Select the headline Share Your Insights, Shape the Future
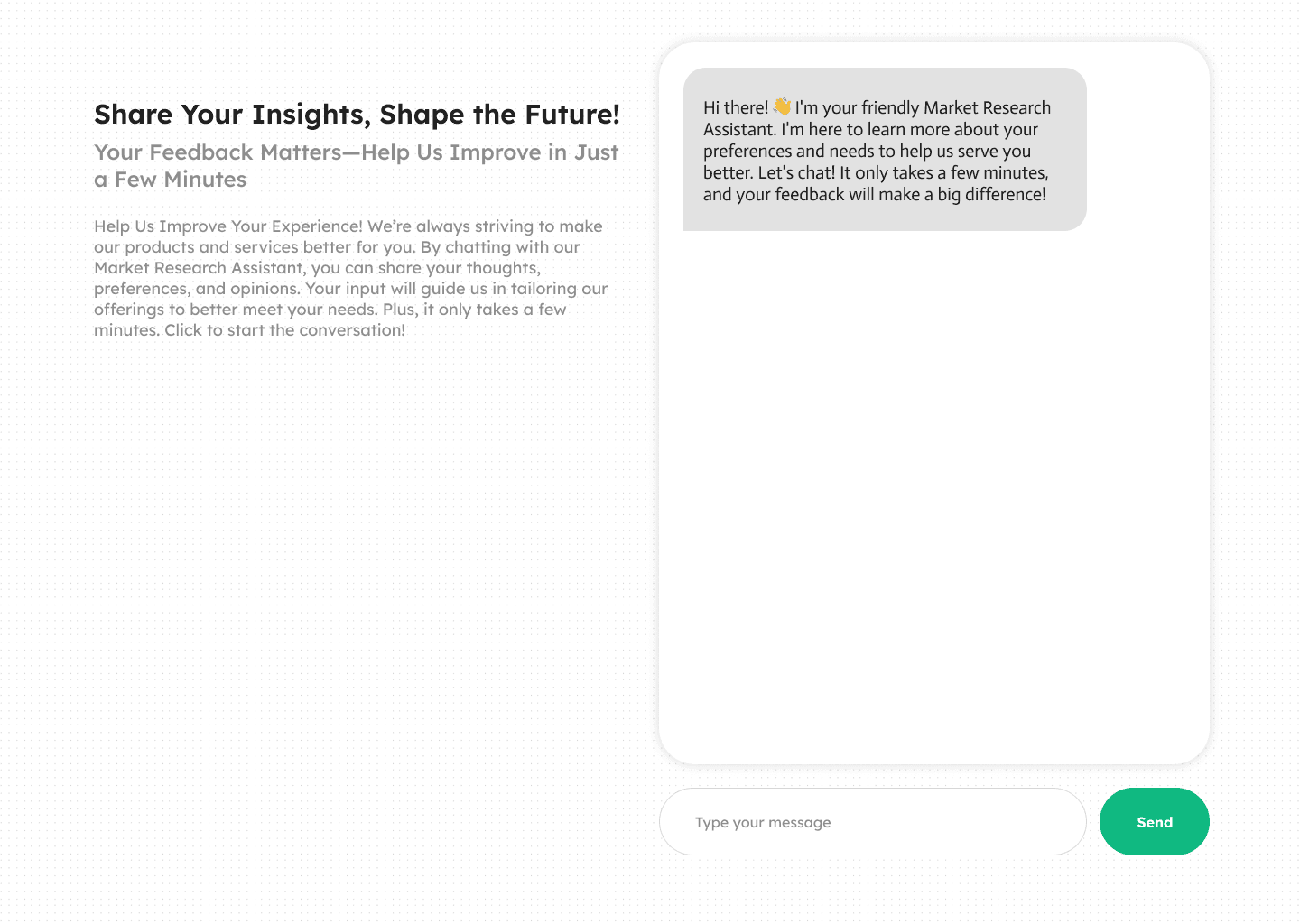This screenshot has height=924, width=1300. [357, 115]
